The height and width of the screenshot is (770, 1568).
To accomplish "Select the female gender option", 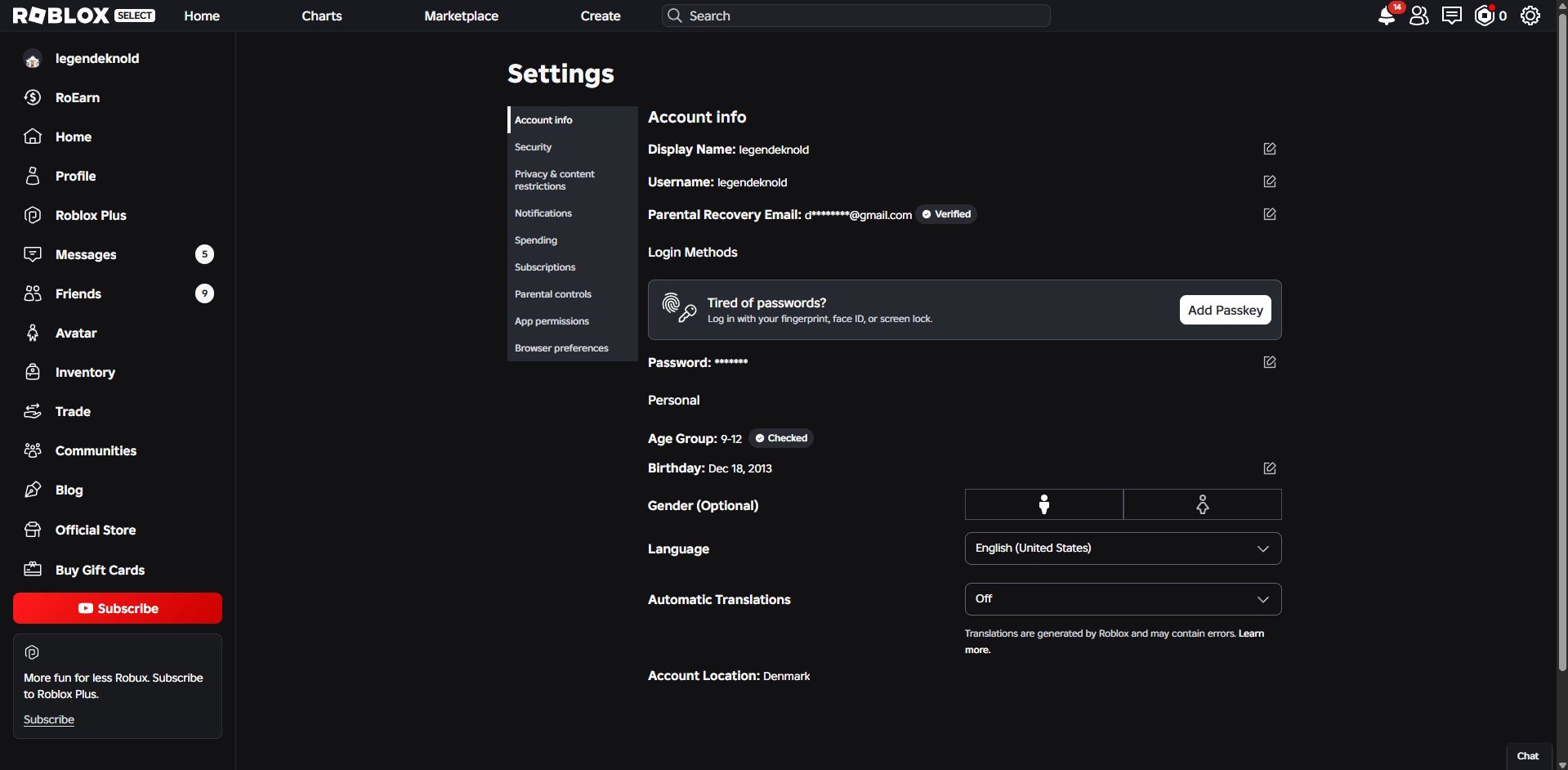I will [x=1203, y=504].
